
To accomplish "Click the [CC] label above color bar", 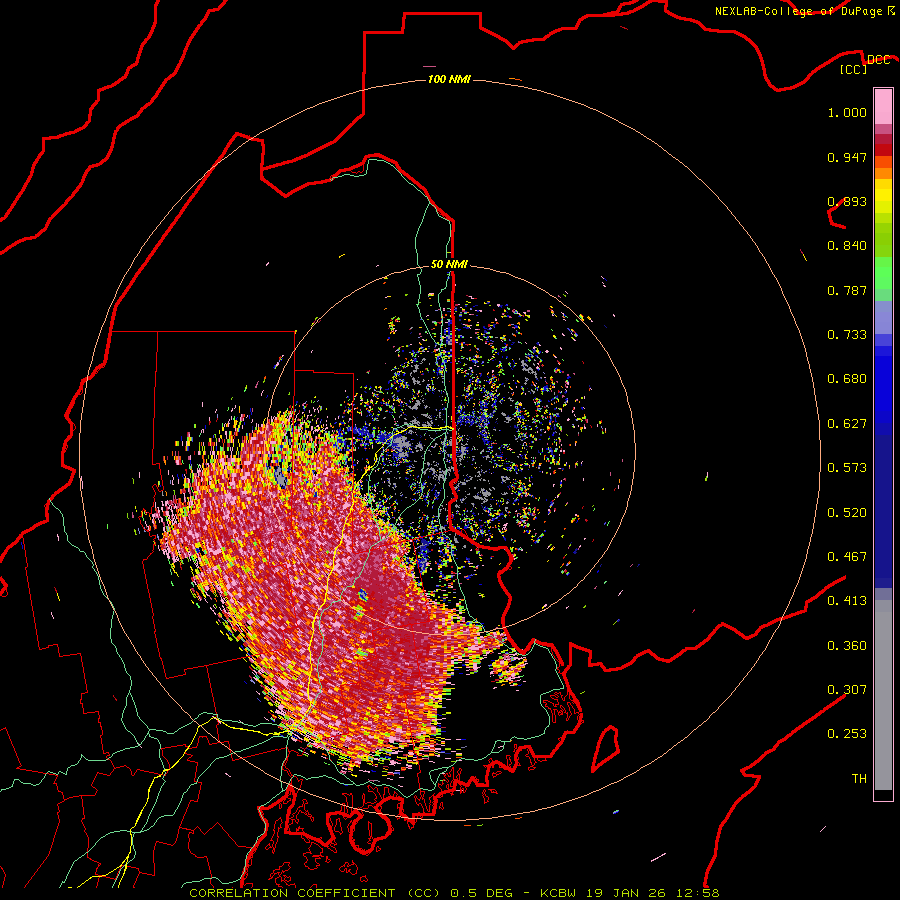I will [x=854, y=70].
